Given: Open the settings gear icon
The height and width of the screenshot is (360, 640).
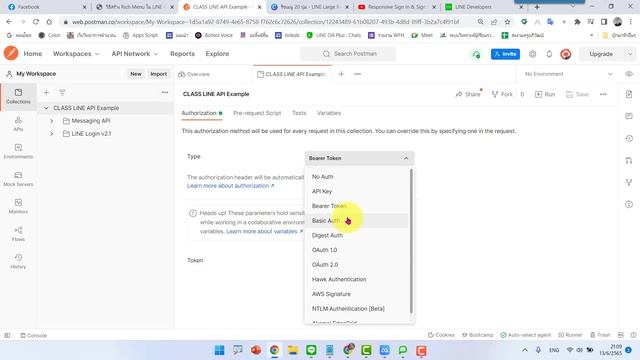Looking at the screenshot, I should click(533, 54).
